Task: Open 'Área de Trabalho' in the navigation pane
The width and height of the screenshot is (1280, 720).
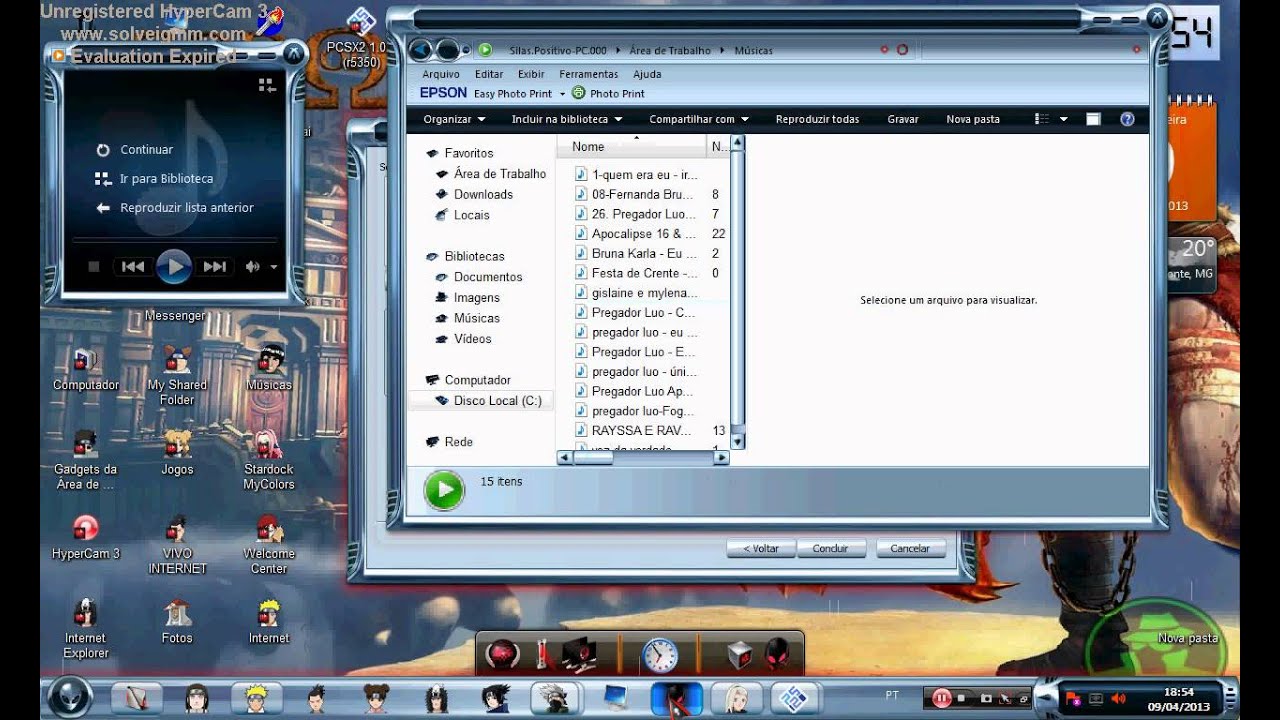Action: point(500,174)
